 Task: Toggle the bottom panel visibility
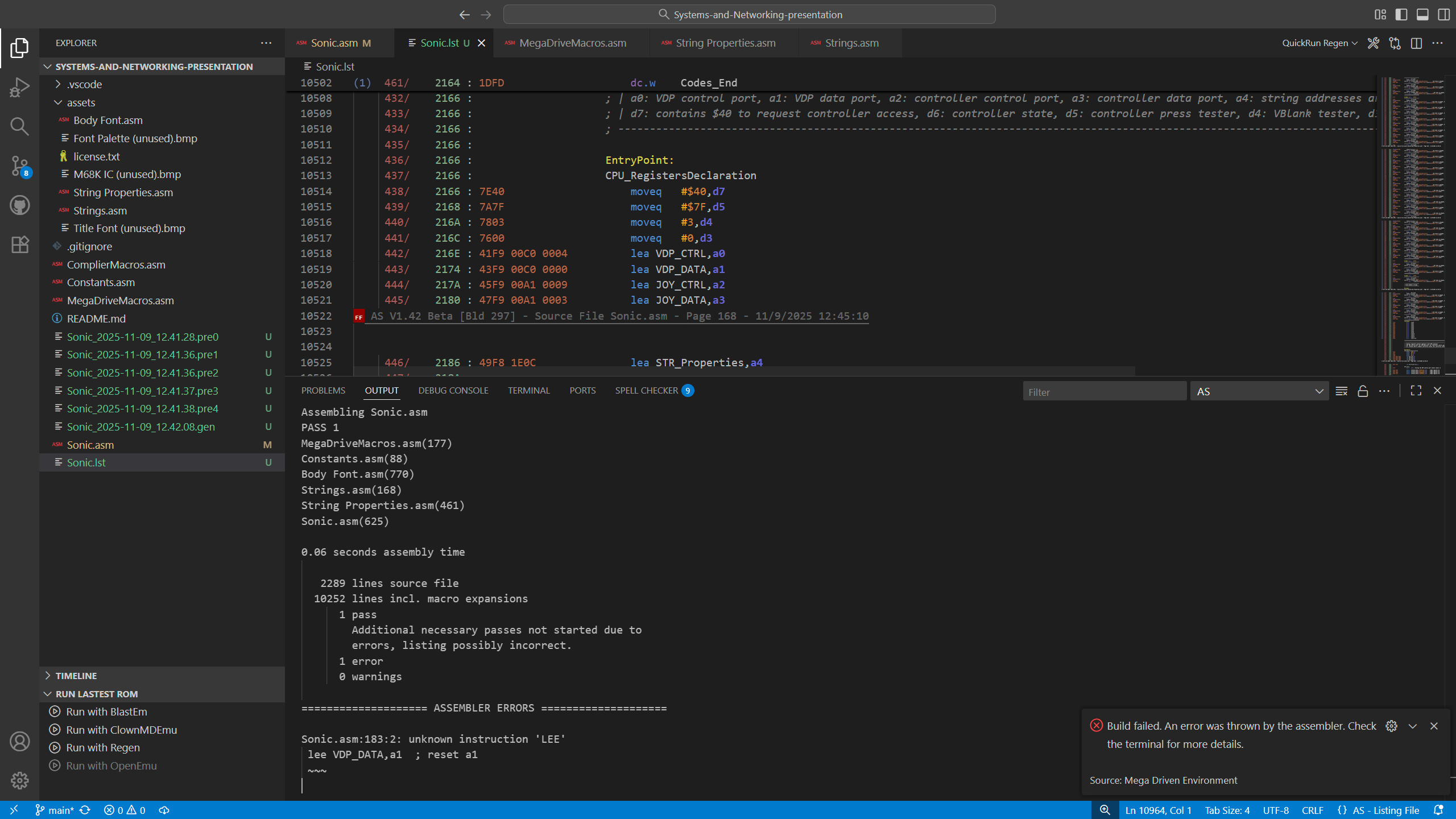pyautogui.click(x=1422, y=15)
